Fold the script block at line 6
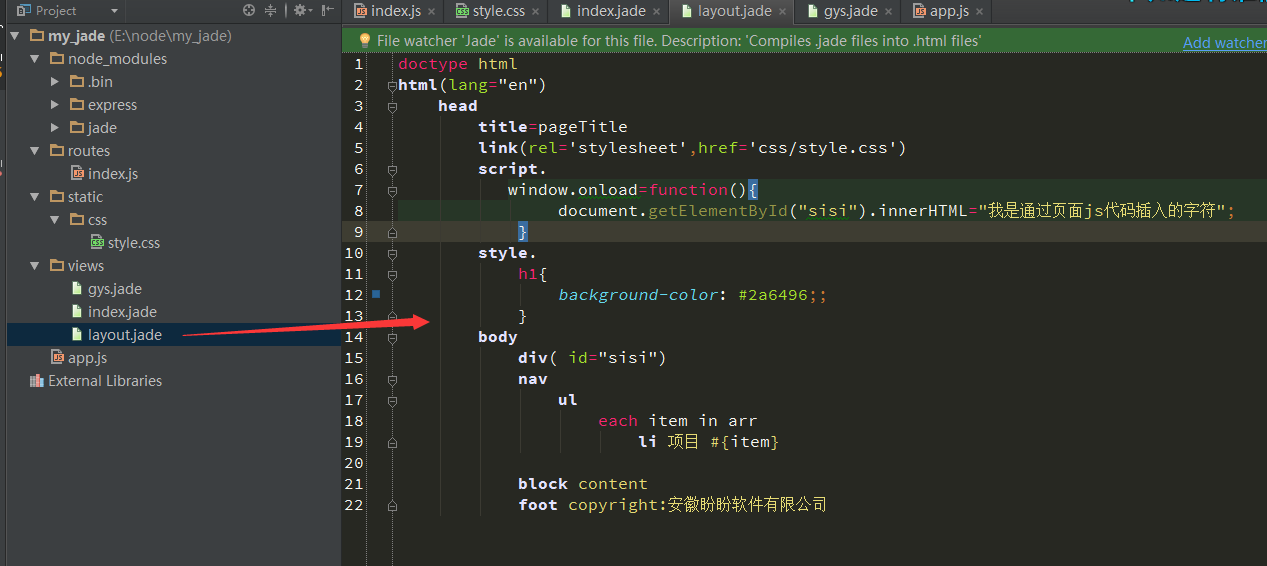1267x566 pixels. [x=392, y=169]
